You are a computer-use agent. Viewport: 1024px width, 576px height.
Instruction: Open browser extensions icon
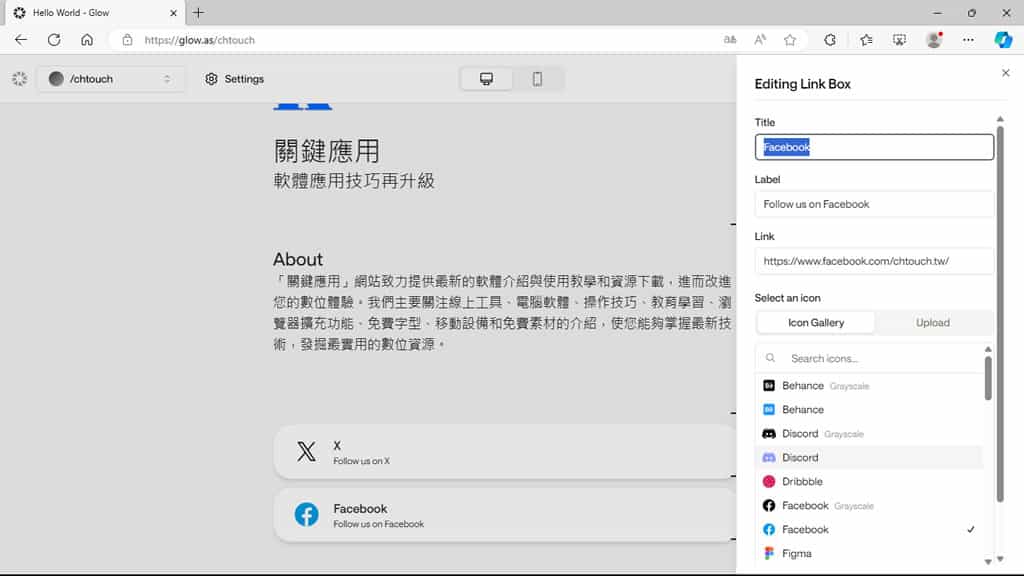click(830, 40)
